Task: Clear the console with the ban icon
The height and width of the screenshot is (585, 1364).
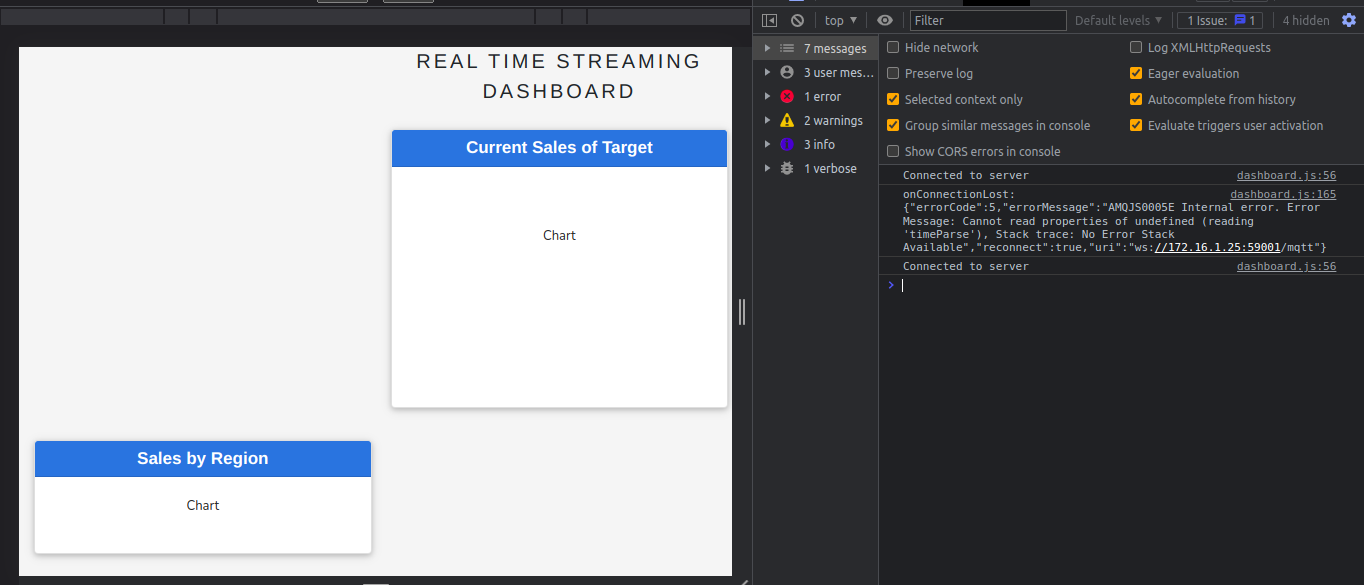Action: tap(797, 20)
